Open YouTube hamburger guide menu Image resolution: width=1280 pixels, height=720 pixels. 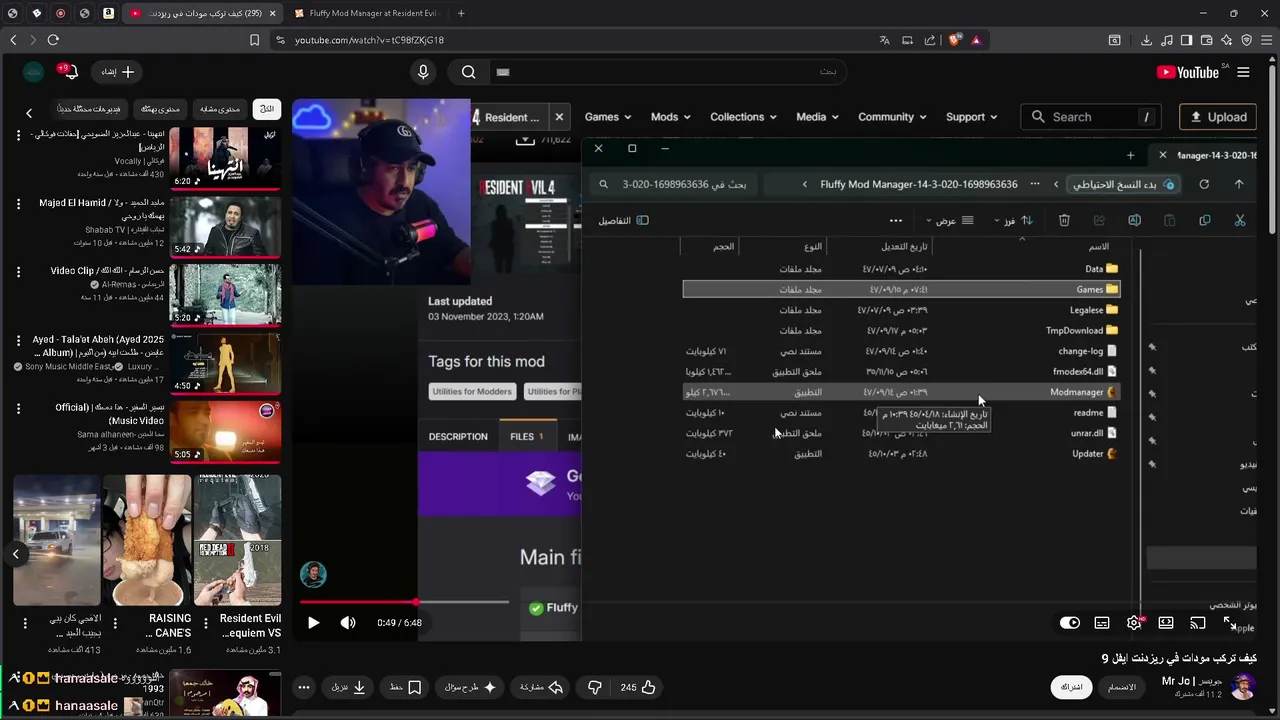click(1243, 72)
